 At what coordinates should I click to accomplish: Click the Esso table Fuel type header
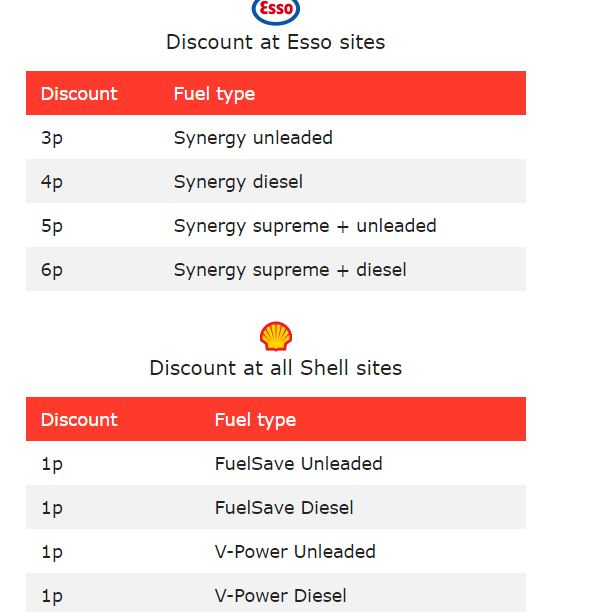pos(214,94)
